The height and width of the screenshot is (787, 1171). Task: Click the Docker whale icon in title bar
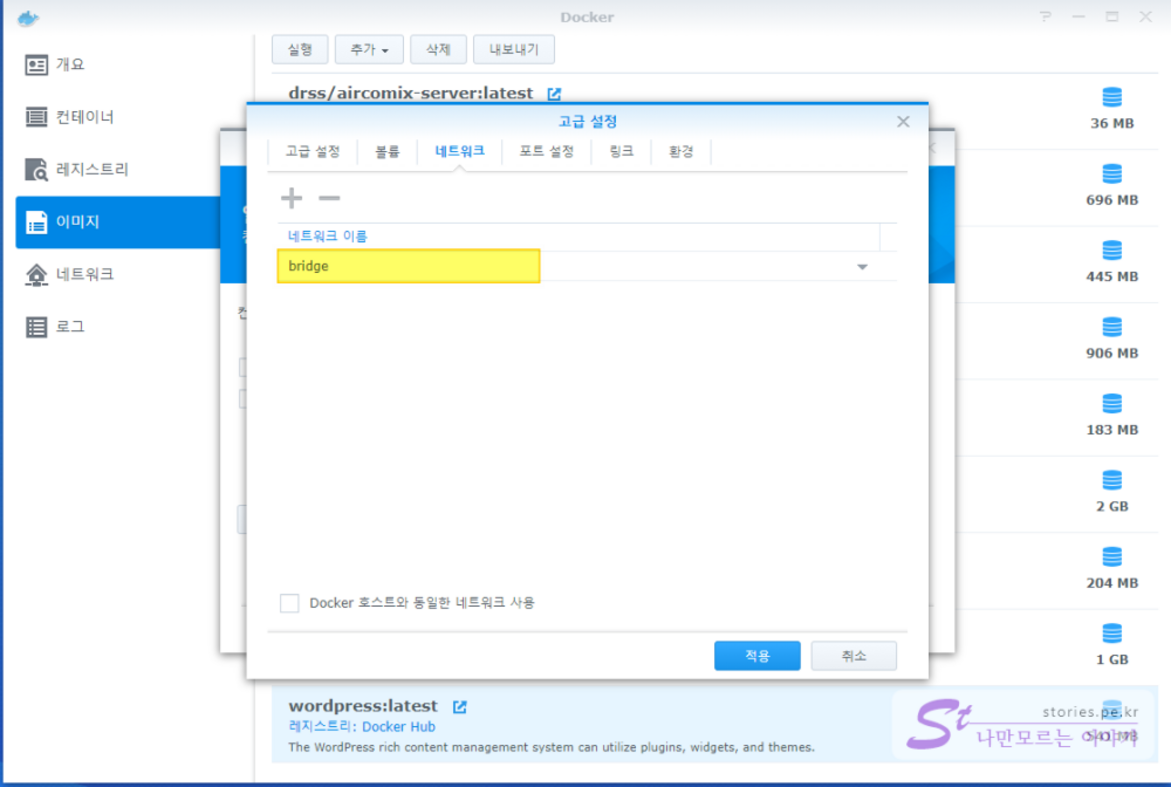click(x=29, y=17)
